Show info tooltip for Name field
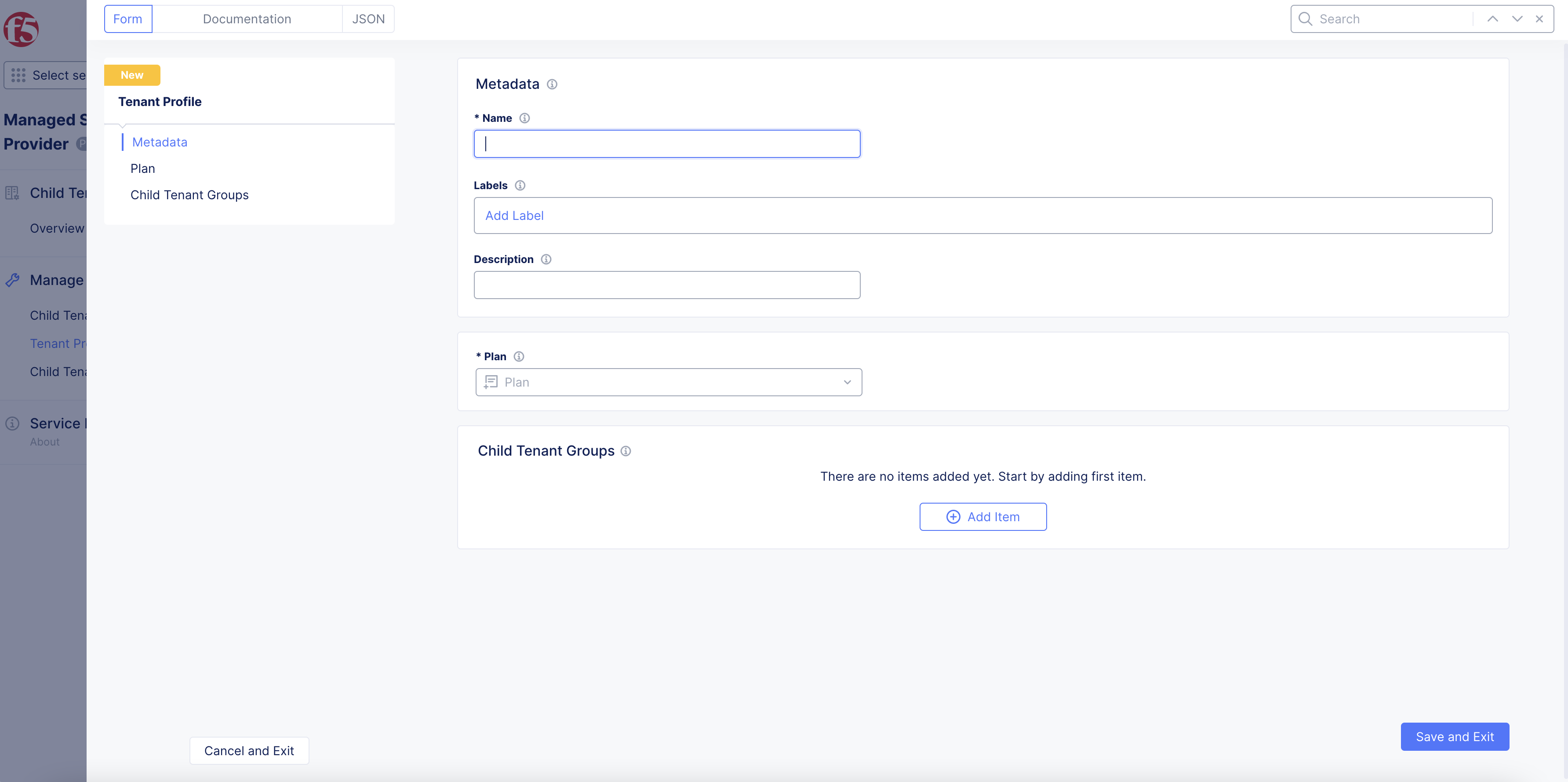1568x782 pixels. pos(524,118)
